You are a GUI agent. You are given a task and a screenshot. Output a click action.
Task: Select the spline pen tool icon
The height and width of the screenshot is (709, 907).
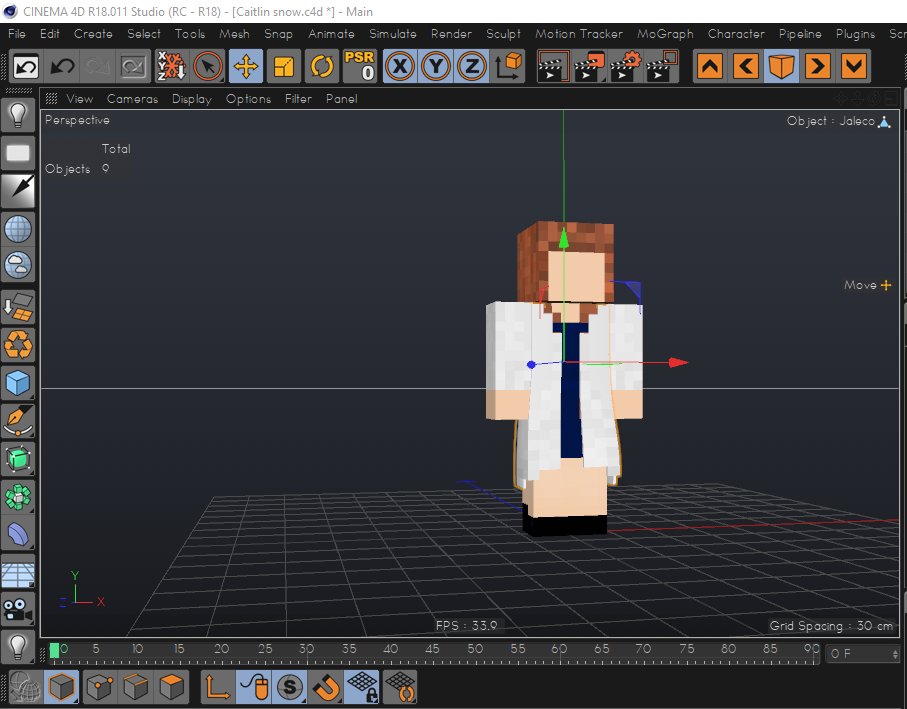(18, 420)
